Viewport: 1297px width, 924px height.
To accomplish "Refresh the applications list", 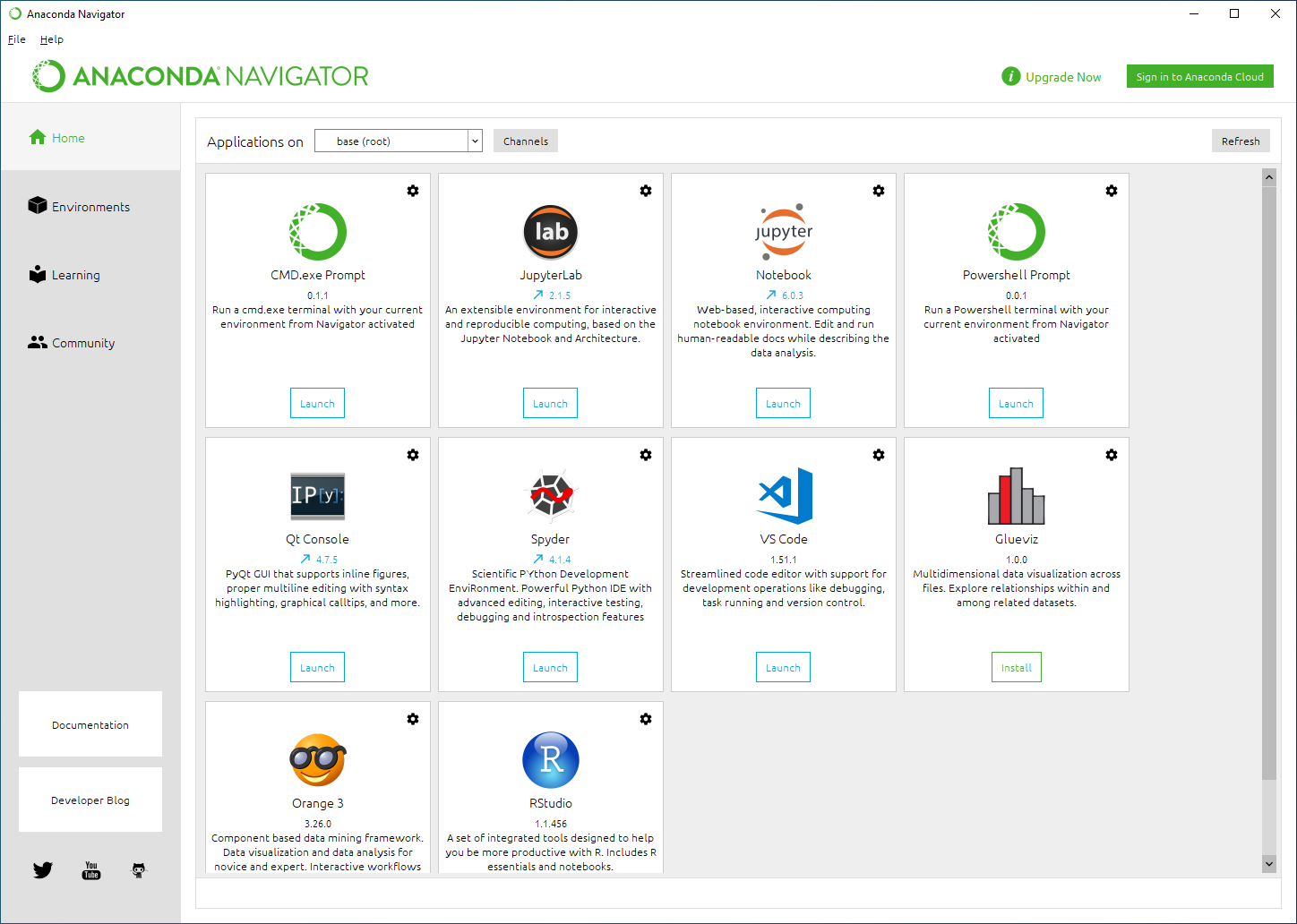I will pos(1241,141).
